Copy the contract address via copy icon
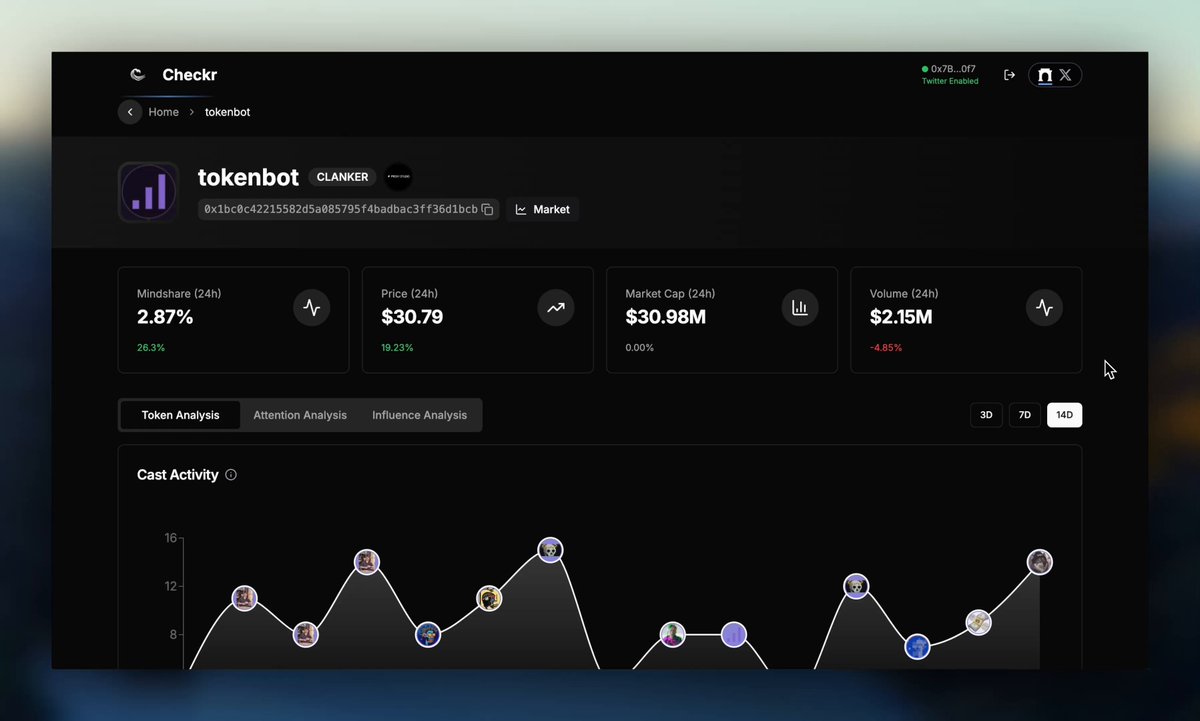Viewport: 1200px width, 721px height. (x=487, y=209)
